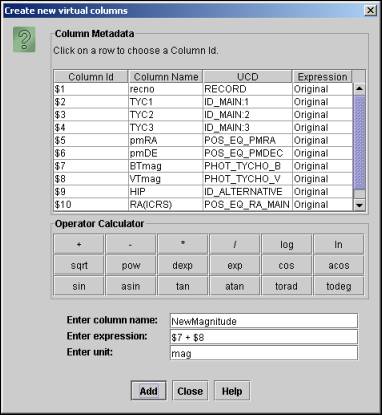Click the table scrollbar up arrow
This screenshot has height=415, width=382.
(x=359, y=89)
